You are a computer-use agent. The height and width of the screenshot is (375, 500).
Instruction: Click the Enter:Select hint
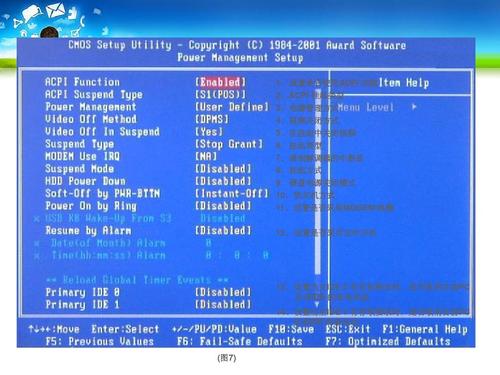click(x=125, y=329)
